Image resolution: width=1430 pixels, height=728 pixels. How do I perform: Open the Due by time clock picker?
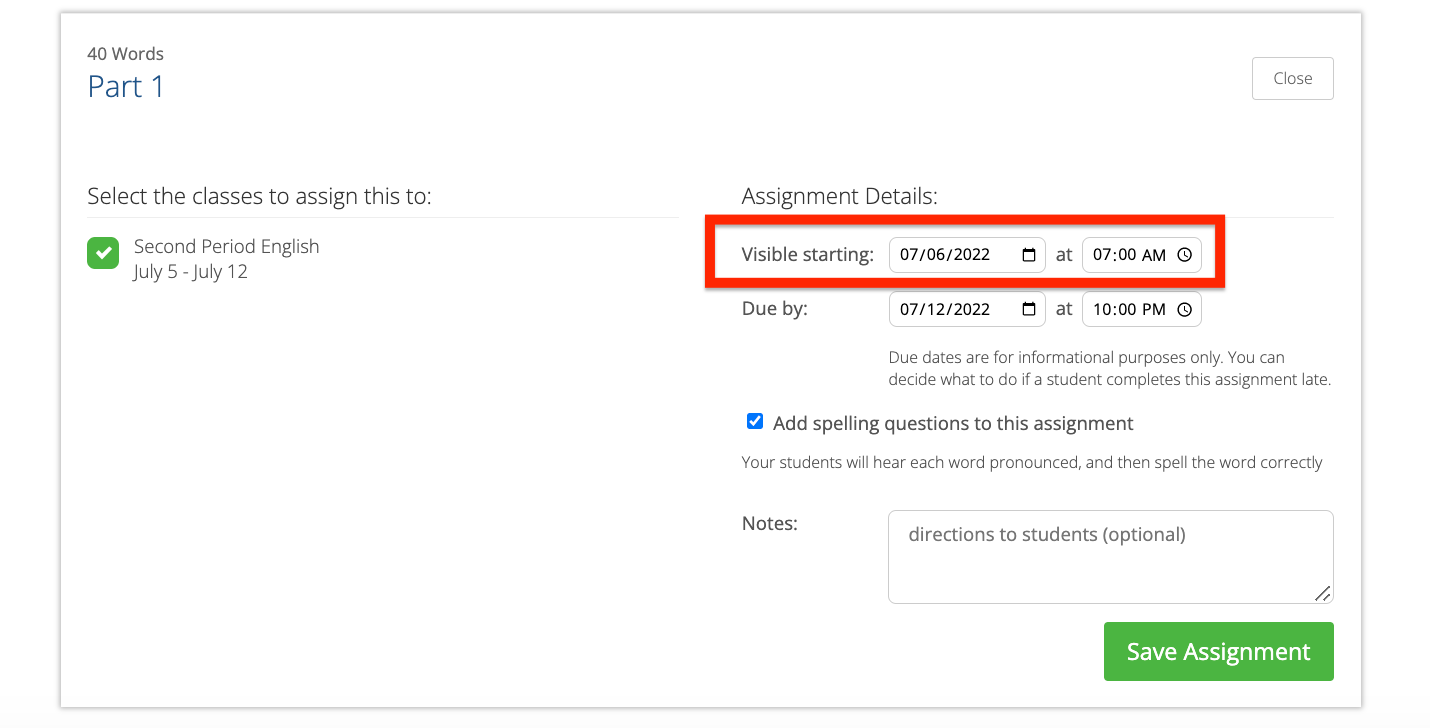1184,309
